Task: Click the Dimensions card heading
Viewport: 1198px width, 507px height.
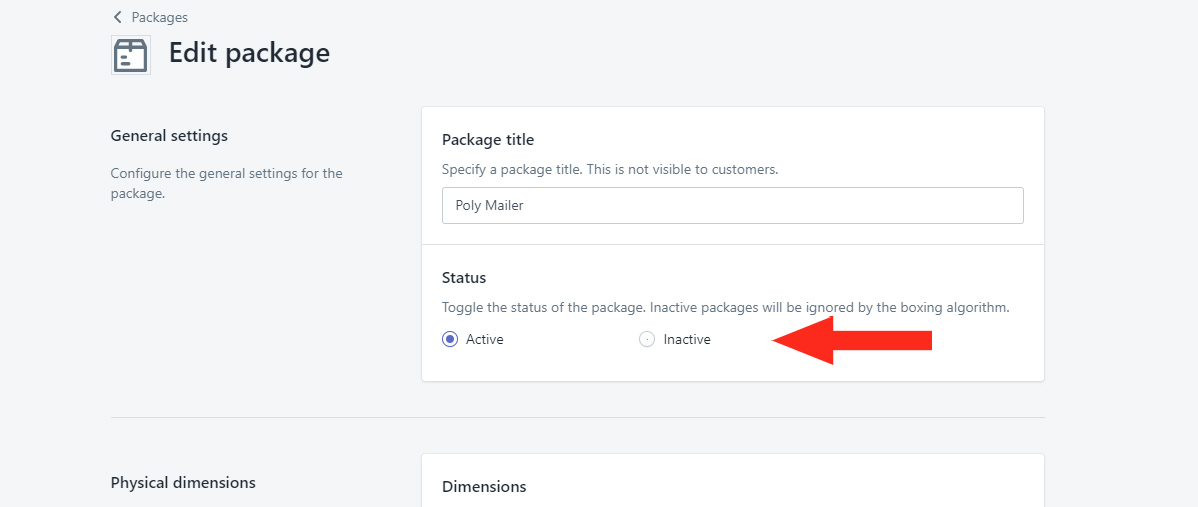Action: pyautogui.click(x=484, y=486)
